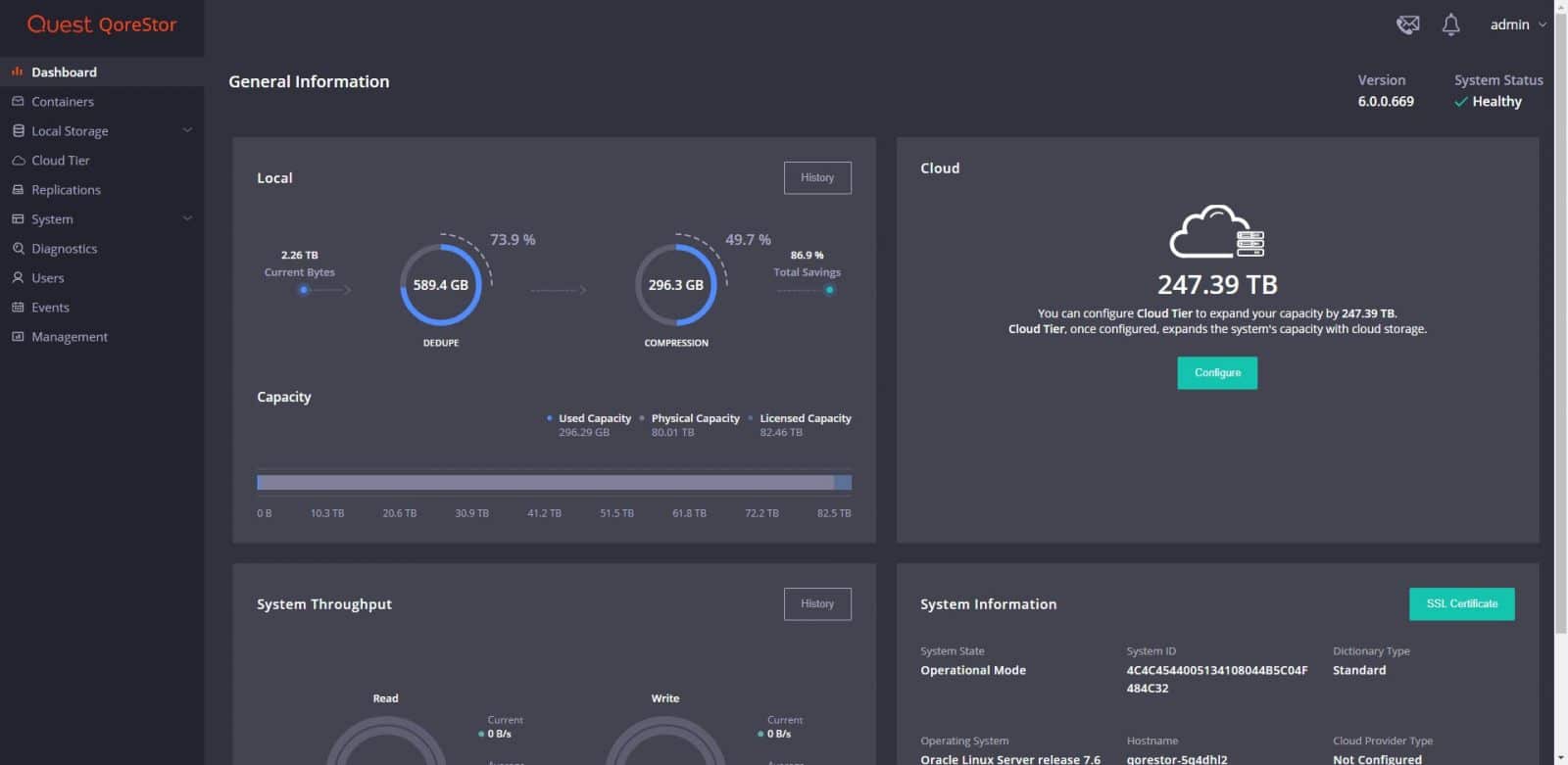Open History in System Throughput panel
1568x765 pixels.
pyautogui.click(x=817, y=603)
